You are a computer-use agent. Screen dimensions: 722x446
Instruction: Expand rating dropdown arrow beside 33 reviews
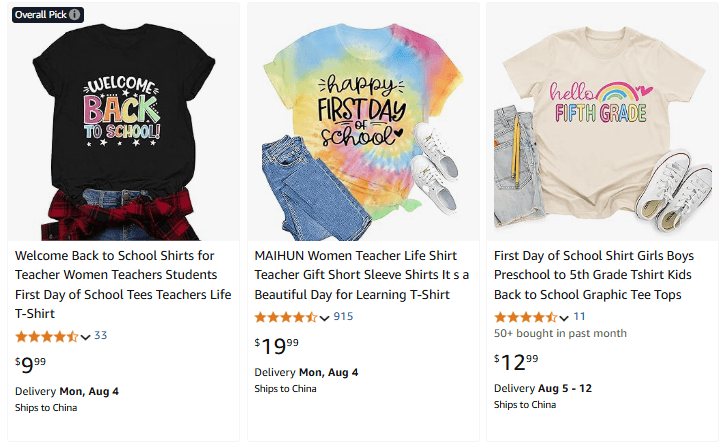85,337
